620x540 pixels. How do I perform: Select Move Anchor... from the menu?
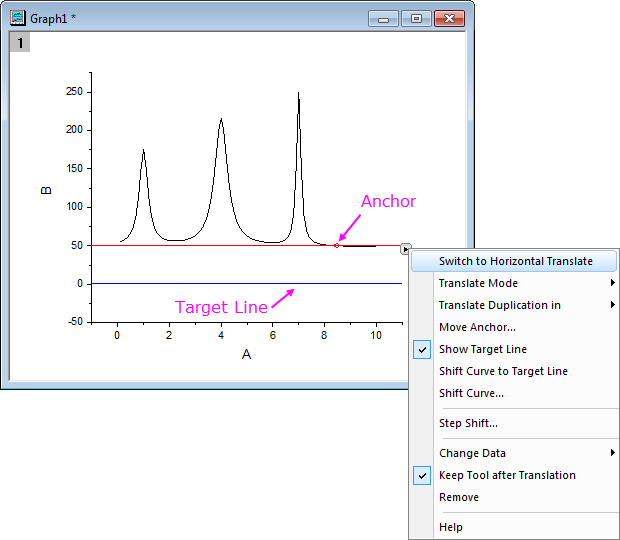point(477,327)
